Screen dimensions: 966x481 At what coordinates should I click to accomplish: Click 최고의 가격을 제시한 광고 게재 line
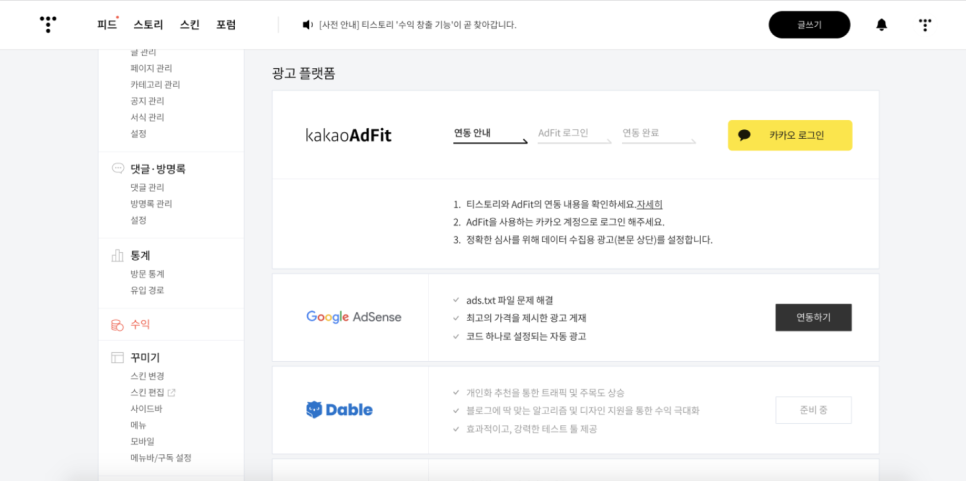tap(526, 318)
